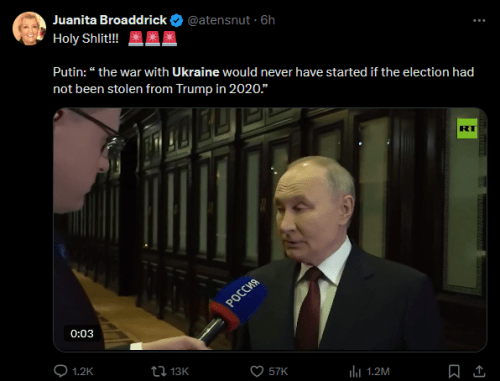The height and width of the screenshot is (381, 500).
Task: Click the share upload arrow icon
Action: 479,371
